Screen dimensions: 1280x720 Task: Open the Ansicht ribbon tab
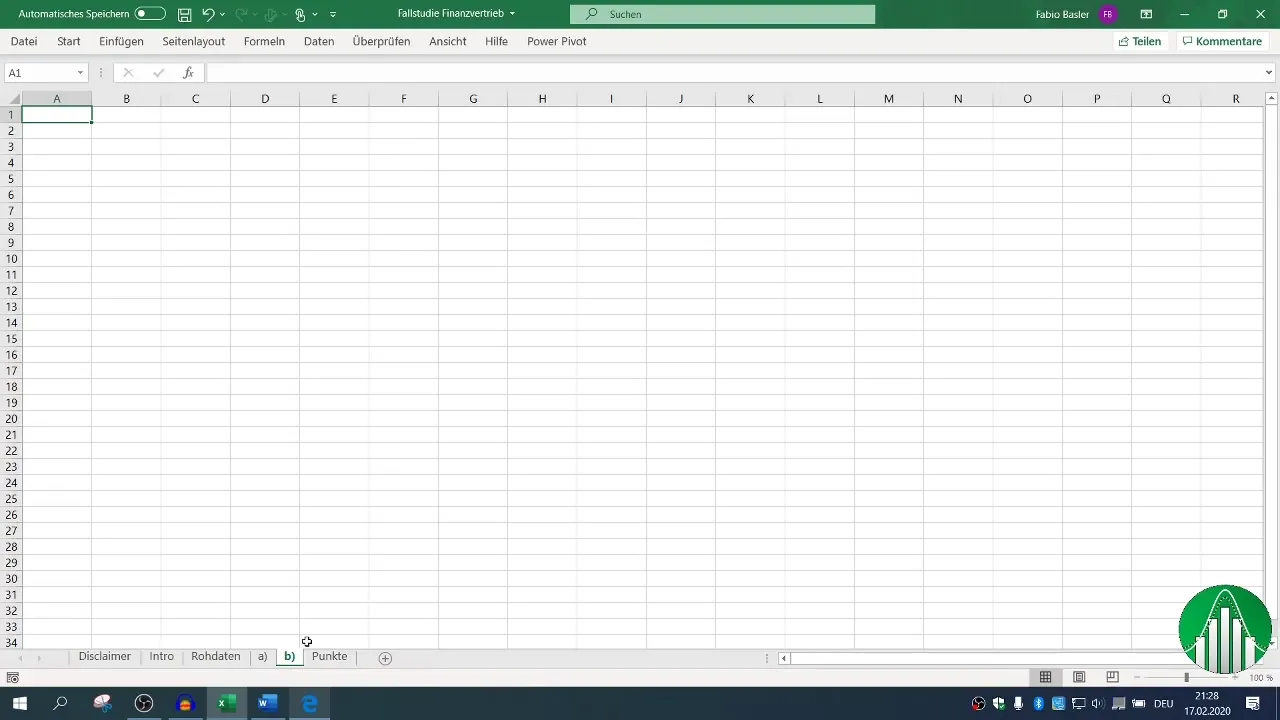pos(448,41)
